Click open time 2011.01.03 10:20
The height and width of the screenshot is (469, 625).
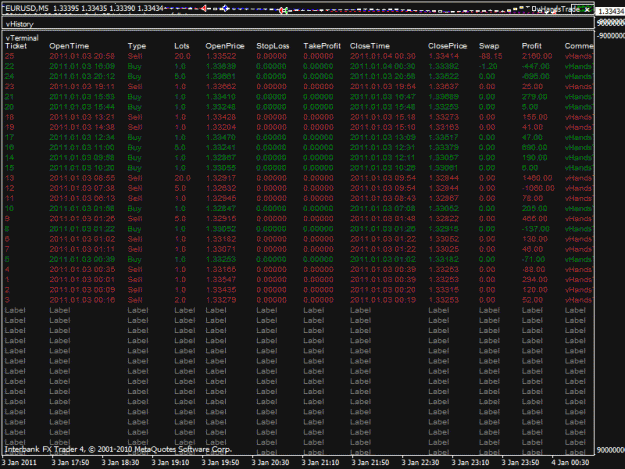(82, 168)
